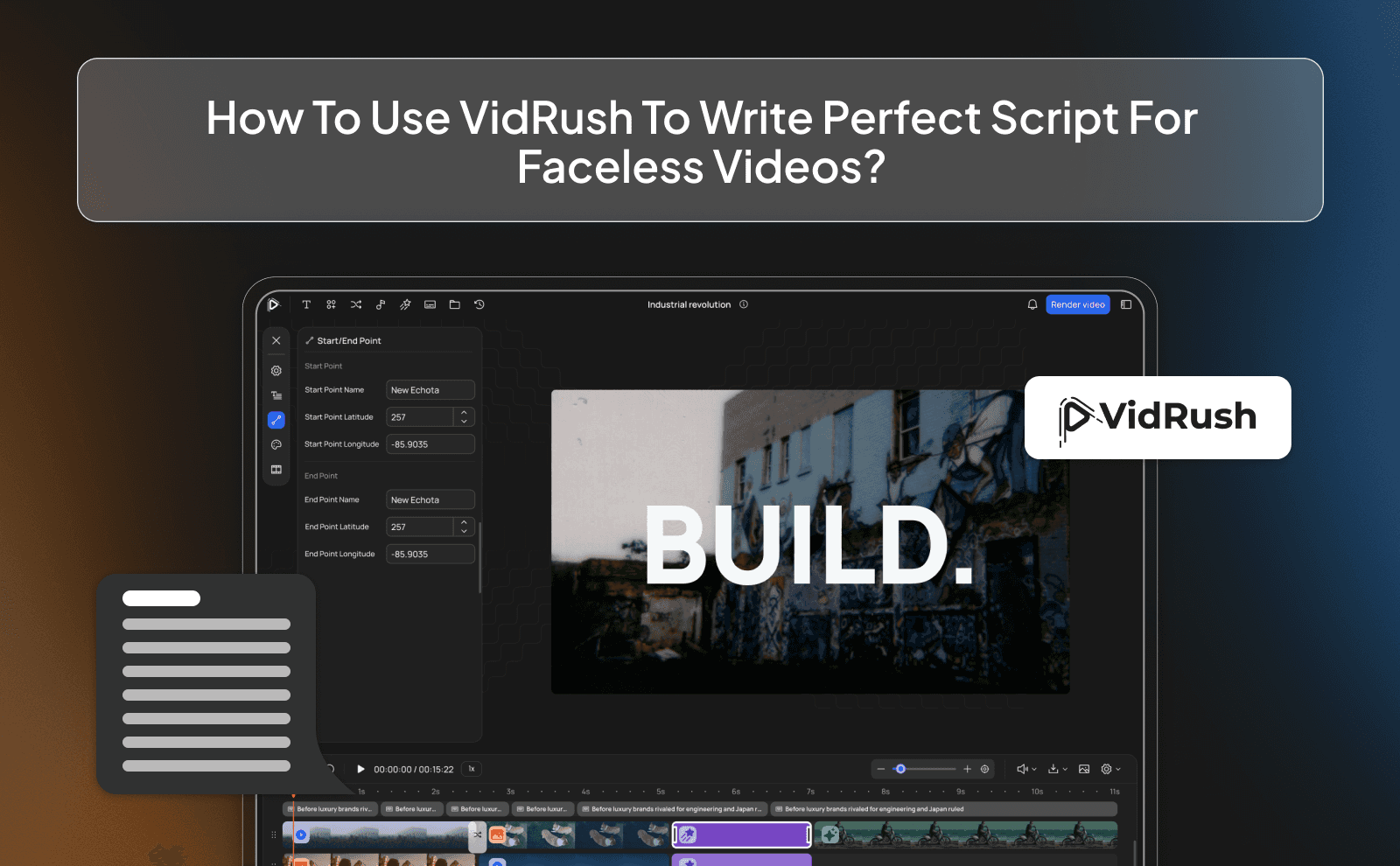Image resolution: width=1400 pixels, height=866 pixels.
Task: Decrease End Point Latitude with down arrow
Action: click(x=465, y=532)
